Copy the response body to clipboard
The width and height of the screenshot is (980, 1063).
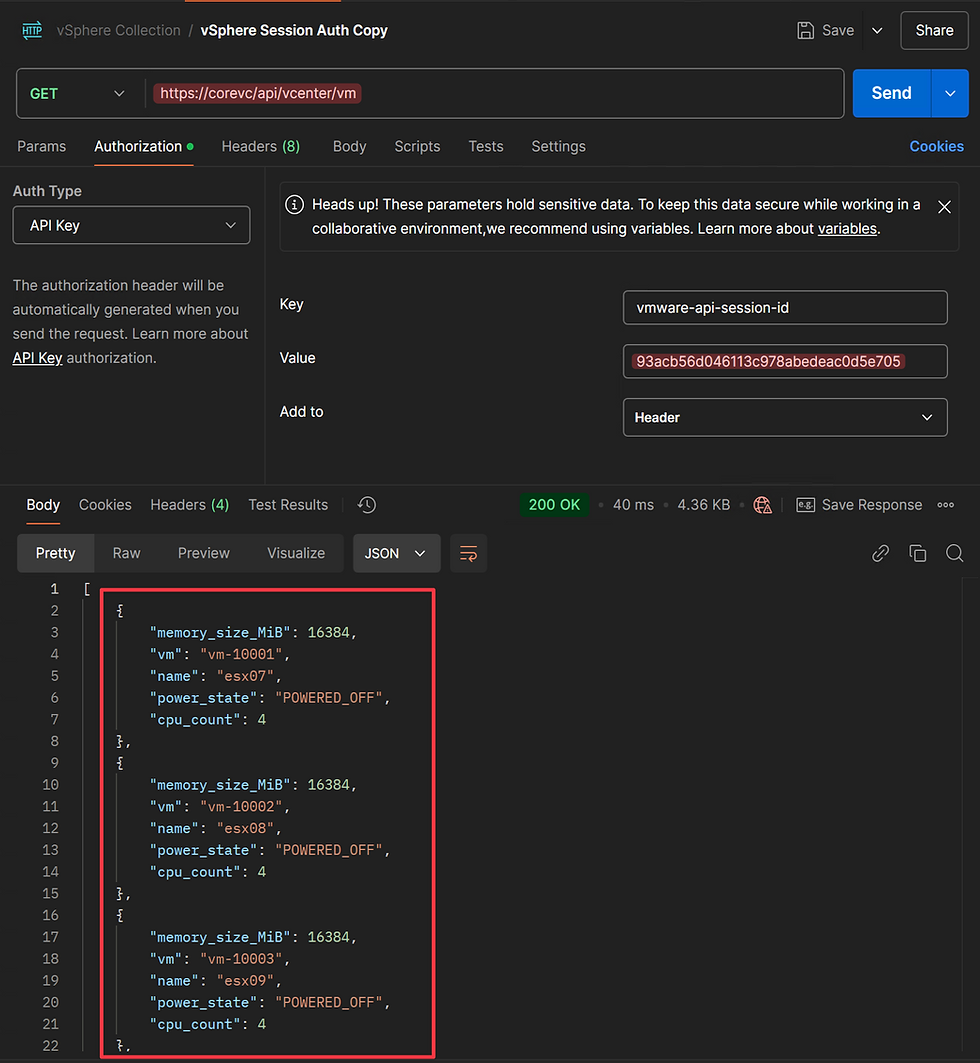[918, 553]
